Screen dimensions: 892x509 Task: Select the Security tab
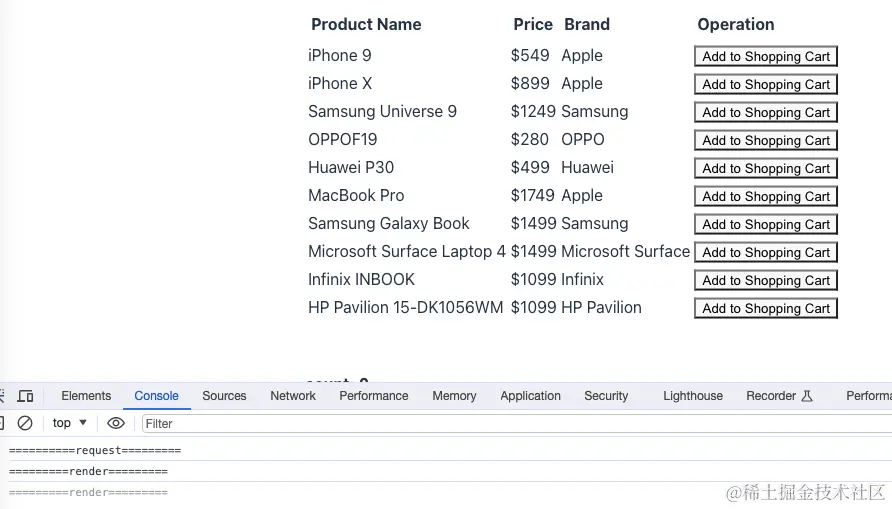(x=606, y=396)
